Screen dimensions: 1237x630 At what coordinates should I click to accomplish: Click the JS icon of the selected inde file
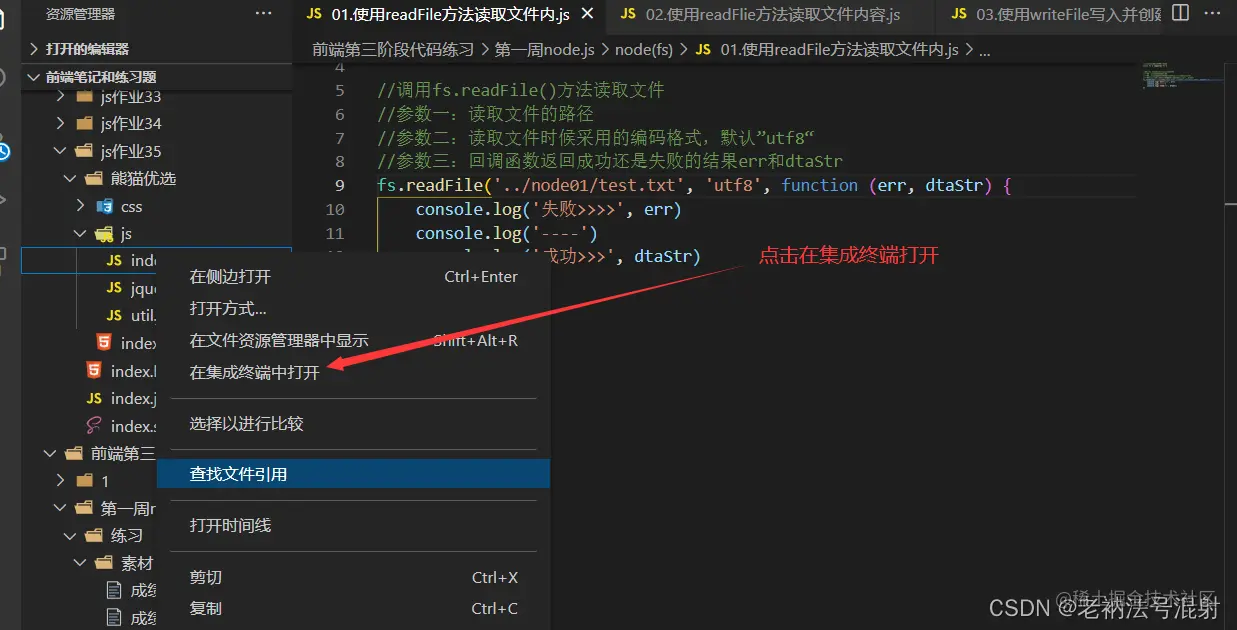pos(115,260)
